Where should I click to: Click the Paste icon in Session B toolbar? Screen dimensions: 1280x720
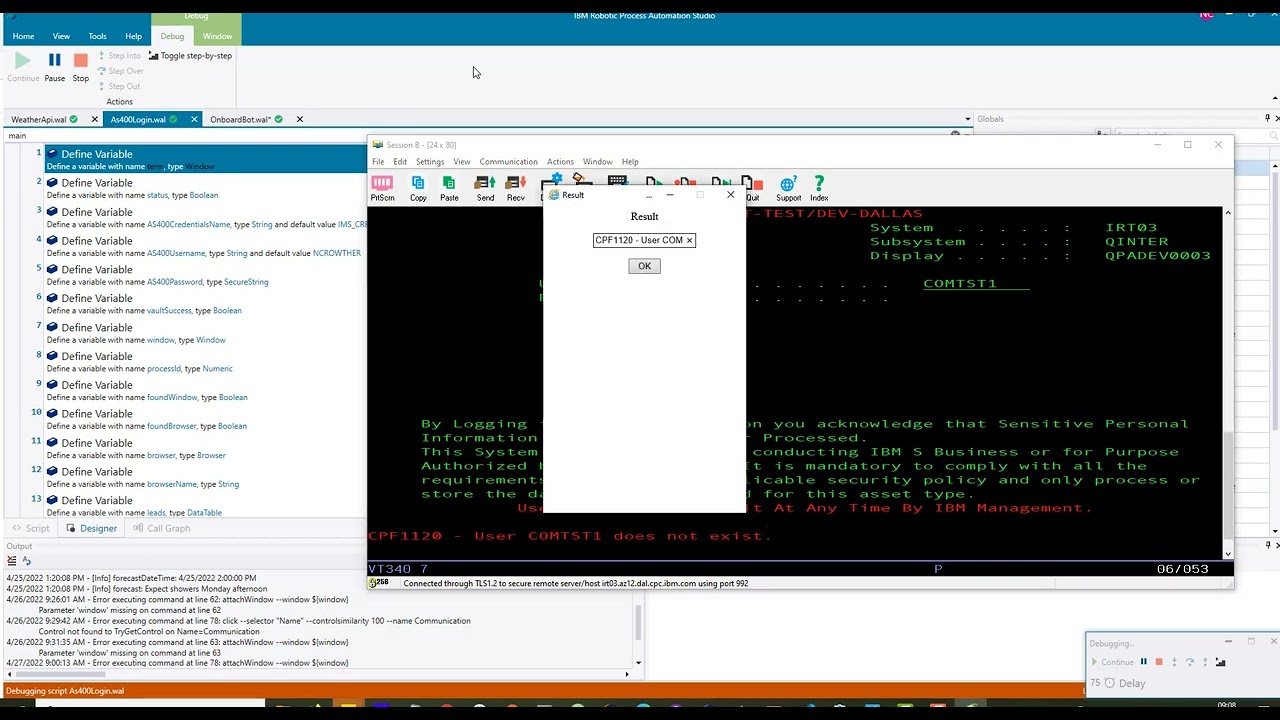click(x=449, y=188)
